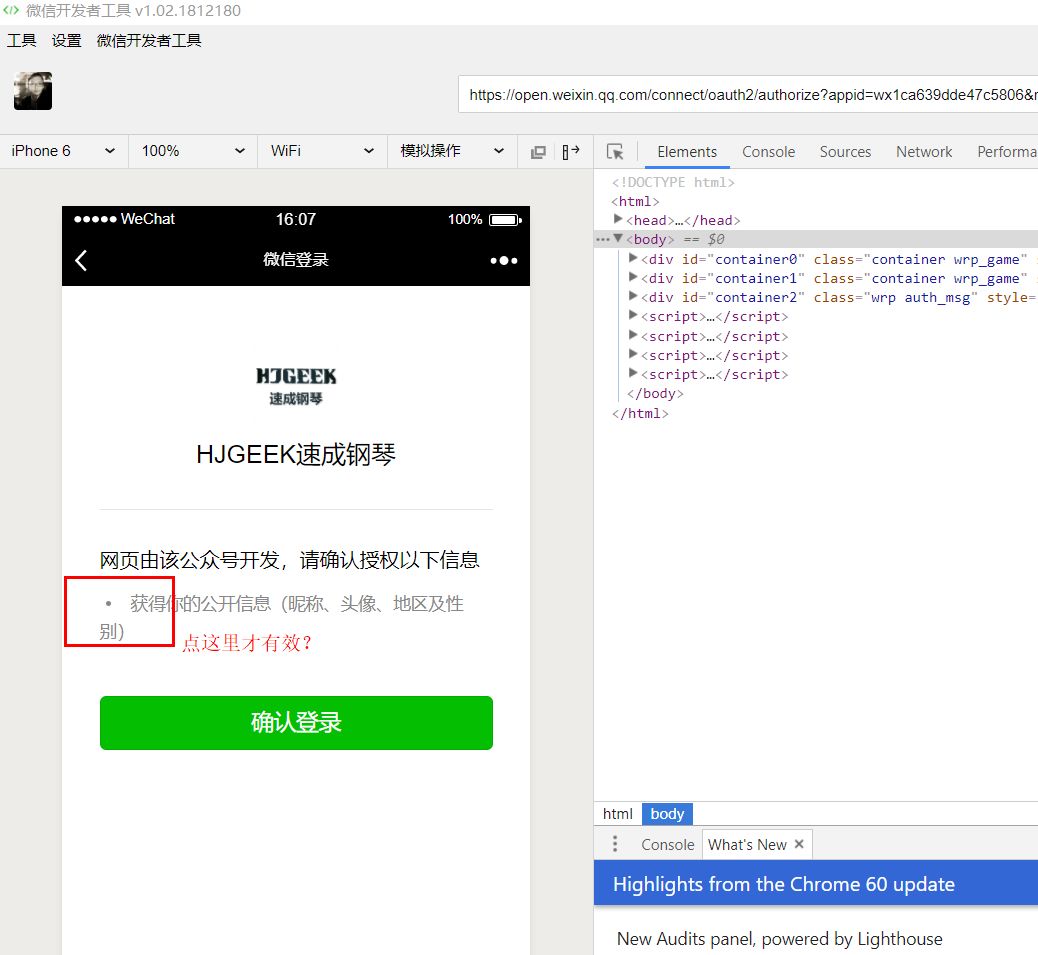This screenshot has height=955, width=1038.
Task: Activate the inspect element picker icon
Action: click(615, 152)
